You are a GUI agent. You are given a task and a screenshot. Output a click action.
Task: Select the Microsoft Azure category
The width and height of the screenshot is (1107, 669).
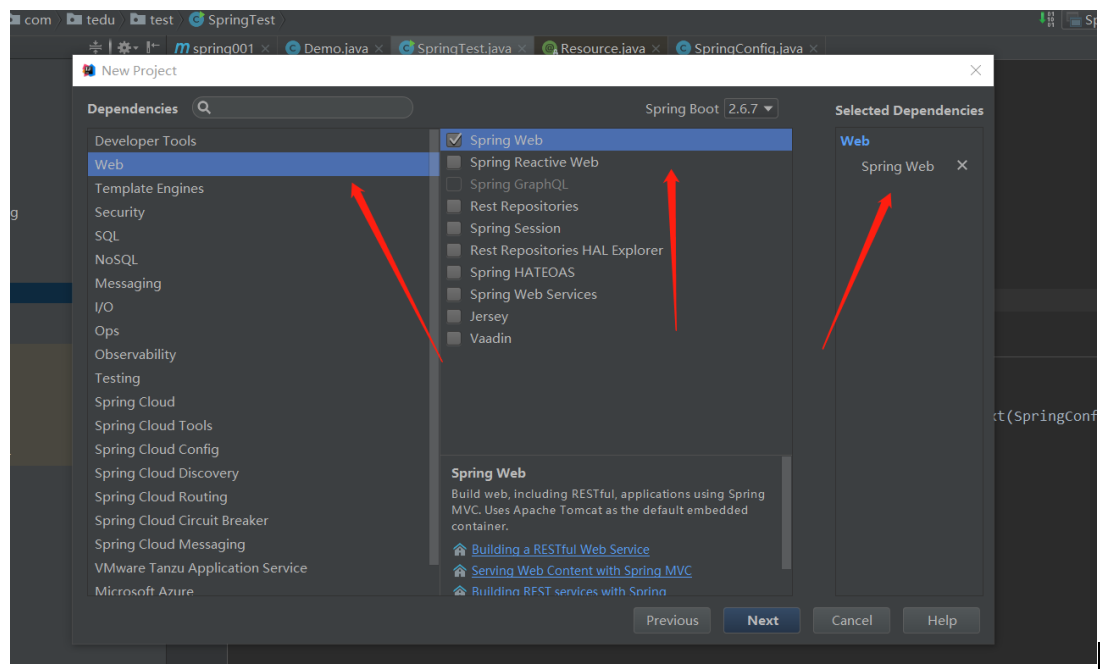coord(258,589)
